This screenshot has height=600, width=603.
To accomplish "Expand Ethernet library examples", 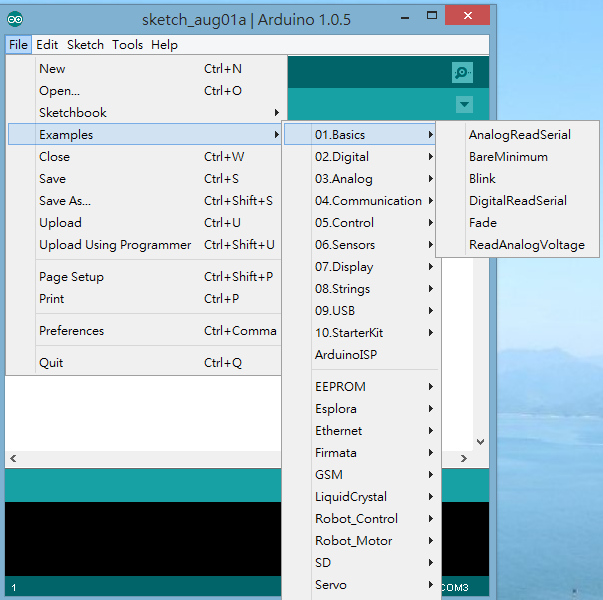I will pyautogui.click(x=361, y=430).
